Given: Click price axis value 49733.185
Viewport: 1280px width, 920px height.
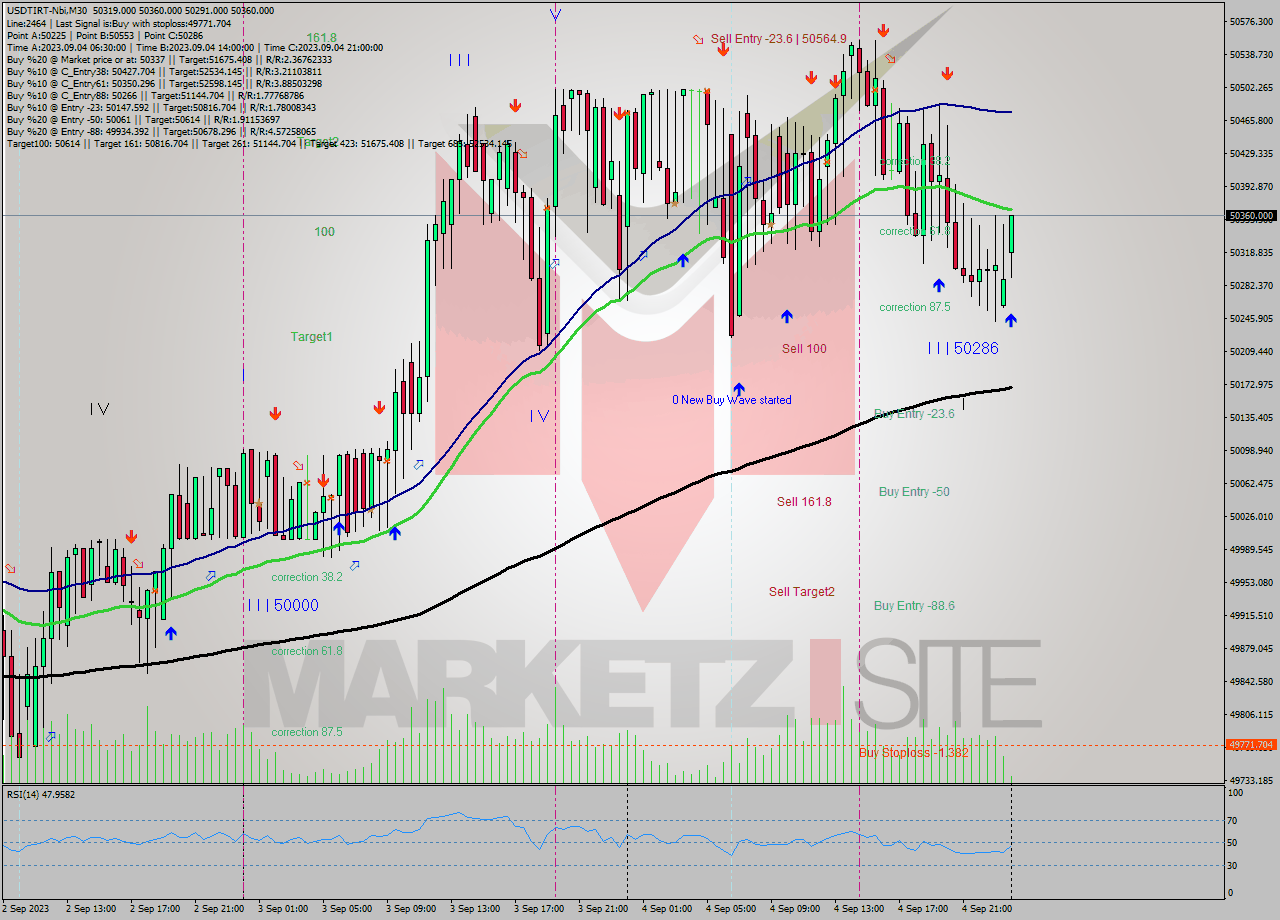Looking at the screenshot, I should point(1251,780).
